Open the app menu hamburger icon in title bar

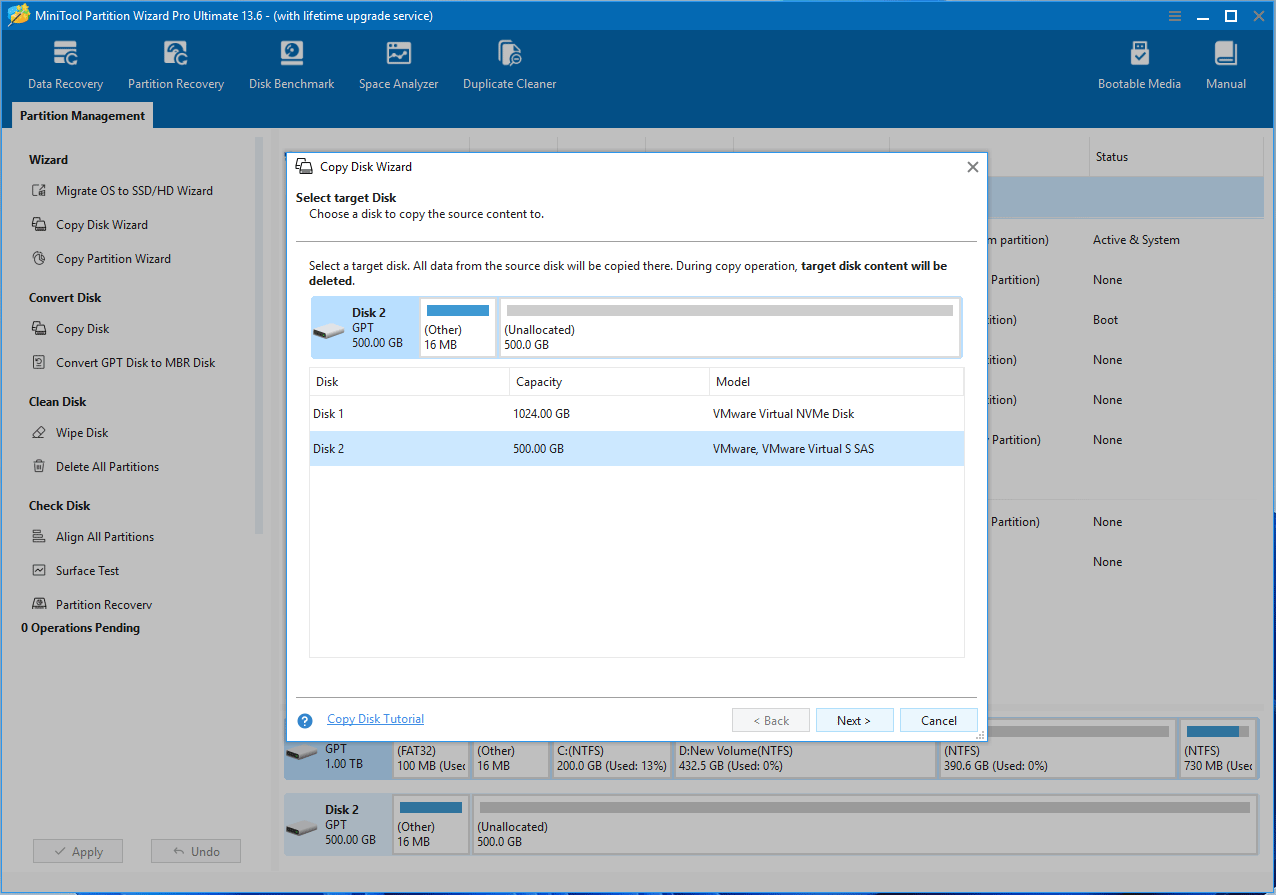[1176, 16]
